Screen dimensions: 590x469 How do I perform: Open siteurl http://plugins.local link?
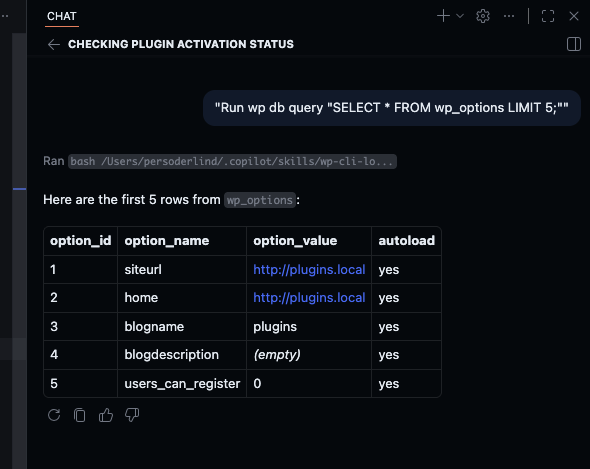(x=309, y=270)
